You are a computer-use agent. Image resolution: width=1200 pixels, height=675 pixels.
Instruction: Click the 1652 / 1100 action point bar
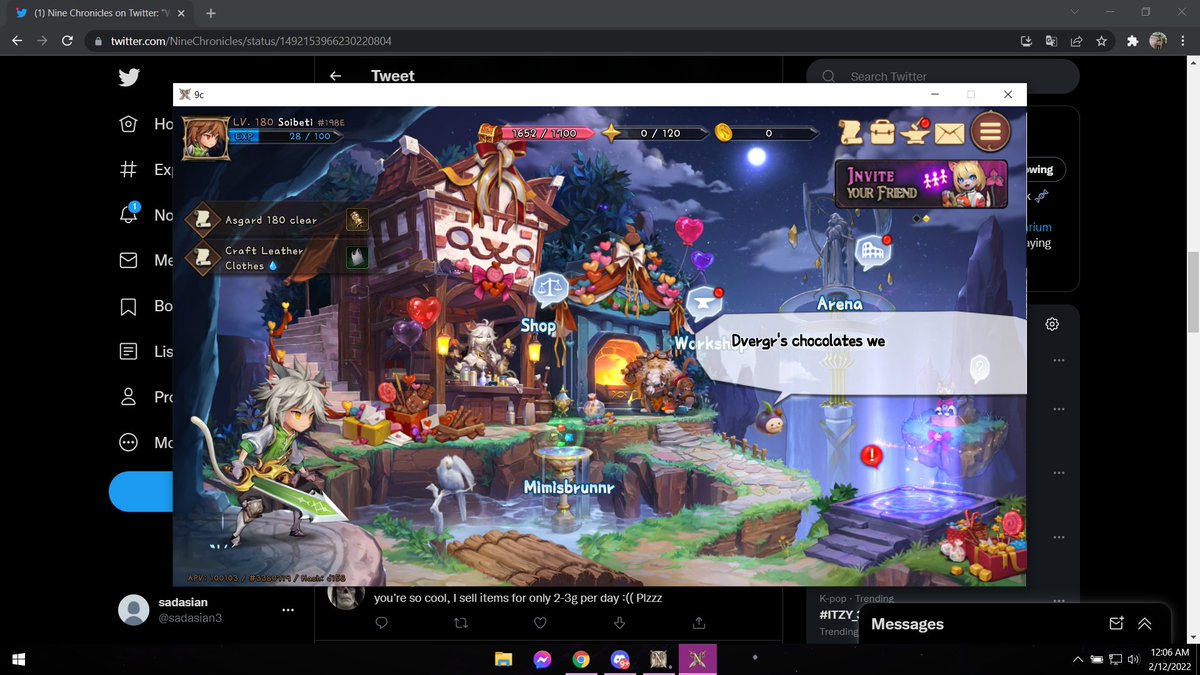(544, 133)
